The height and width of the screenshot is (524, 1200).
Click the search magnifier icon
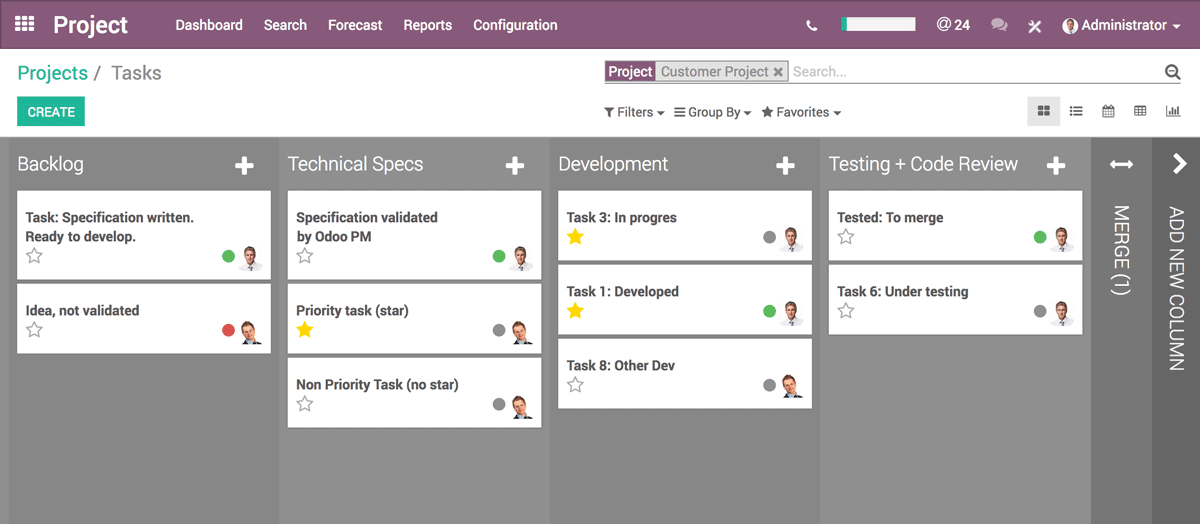point(1172,72)
